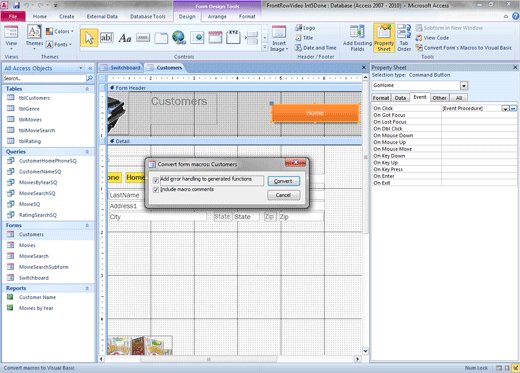Viewport: 520px width, 373px height.
Task: Open the Insert Image tool
Action: click(x=279, y=38)
